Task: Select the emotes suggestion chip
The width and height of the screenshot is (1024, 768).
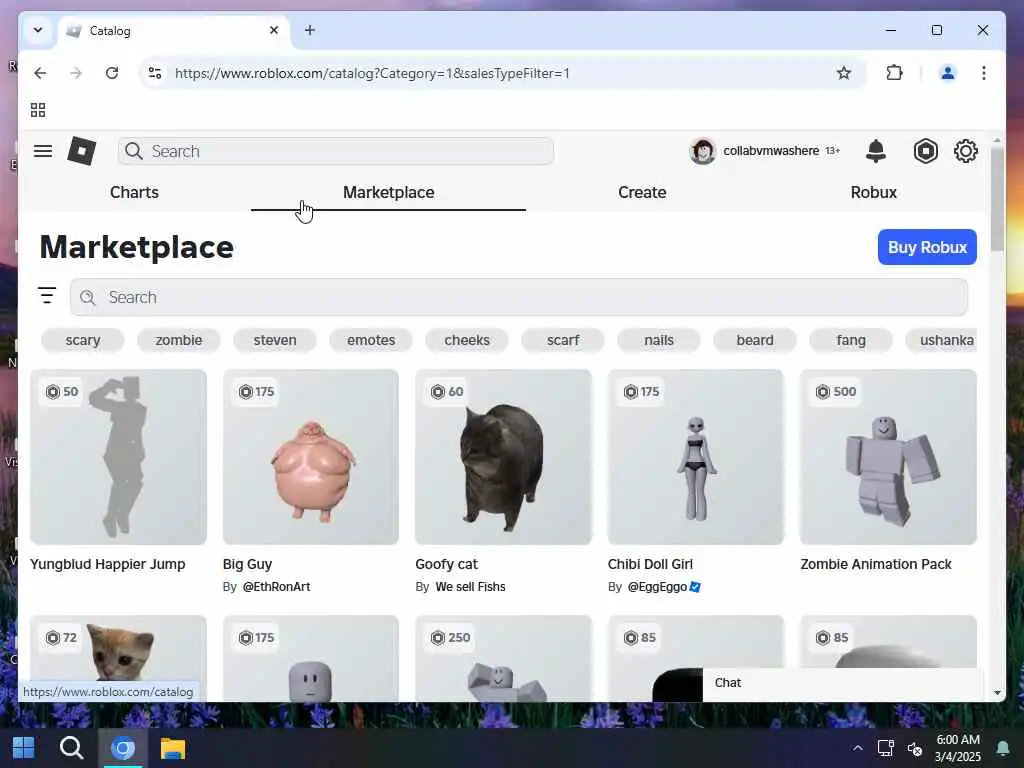Action: pyautogui.click(x=370, y=340)
